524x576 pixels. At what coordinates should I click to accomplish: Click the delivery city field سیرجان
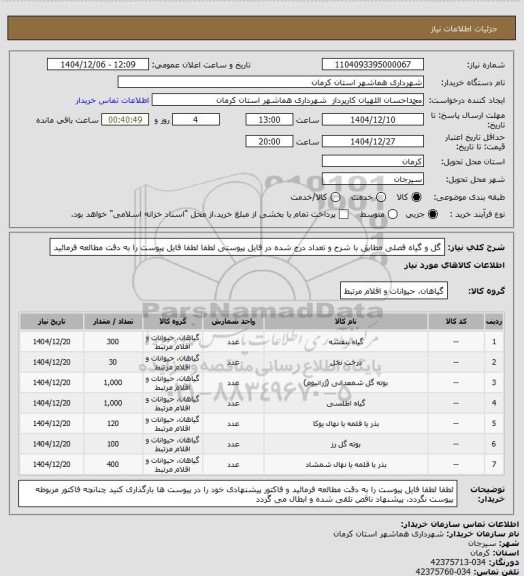[x=373, y=179]
